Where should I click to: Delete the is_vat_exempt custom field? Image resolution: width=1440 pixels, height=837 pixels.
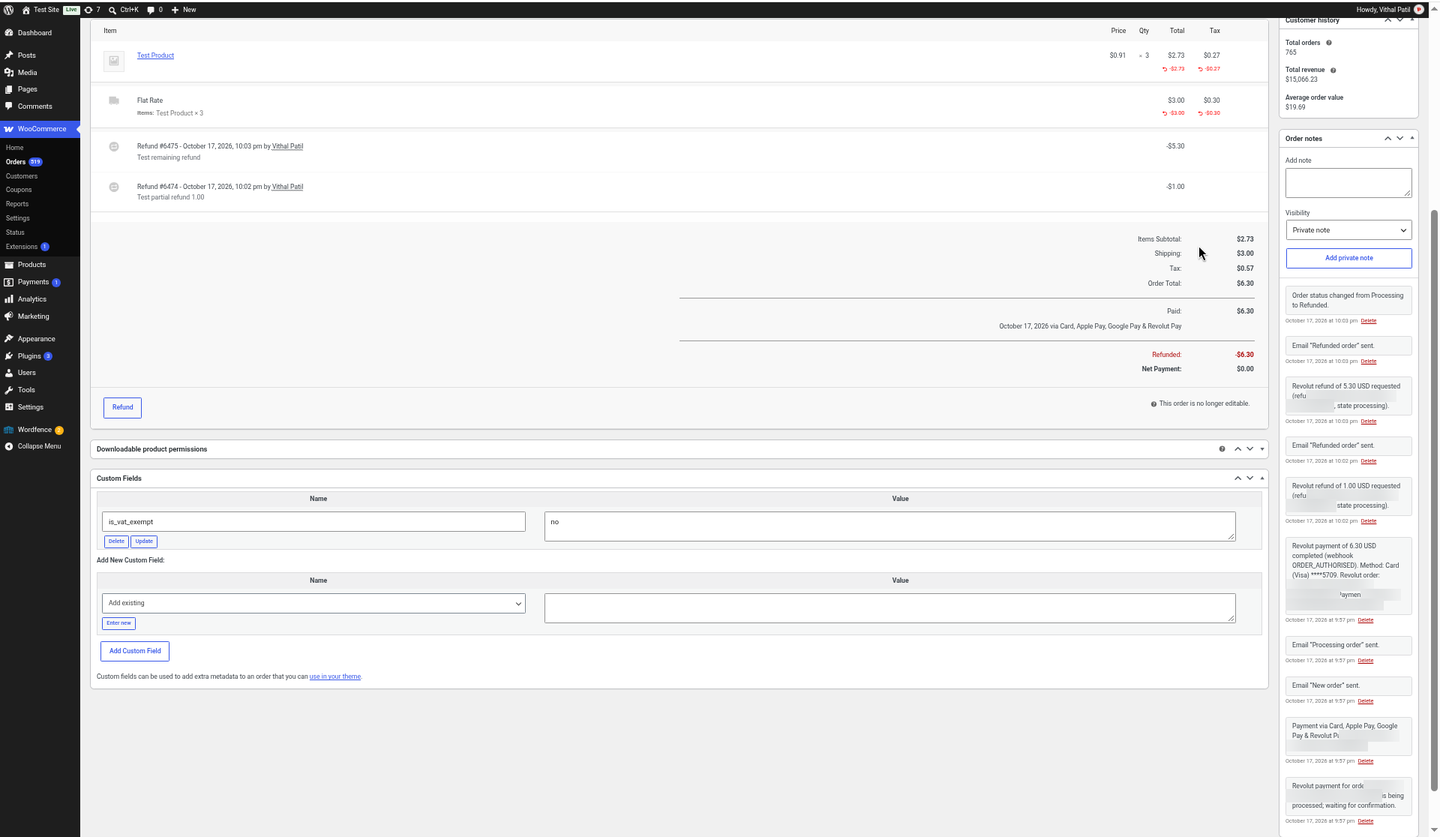pyautogui.click(x=116, y=541)
